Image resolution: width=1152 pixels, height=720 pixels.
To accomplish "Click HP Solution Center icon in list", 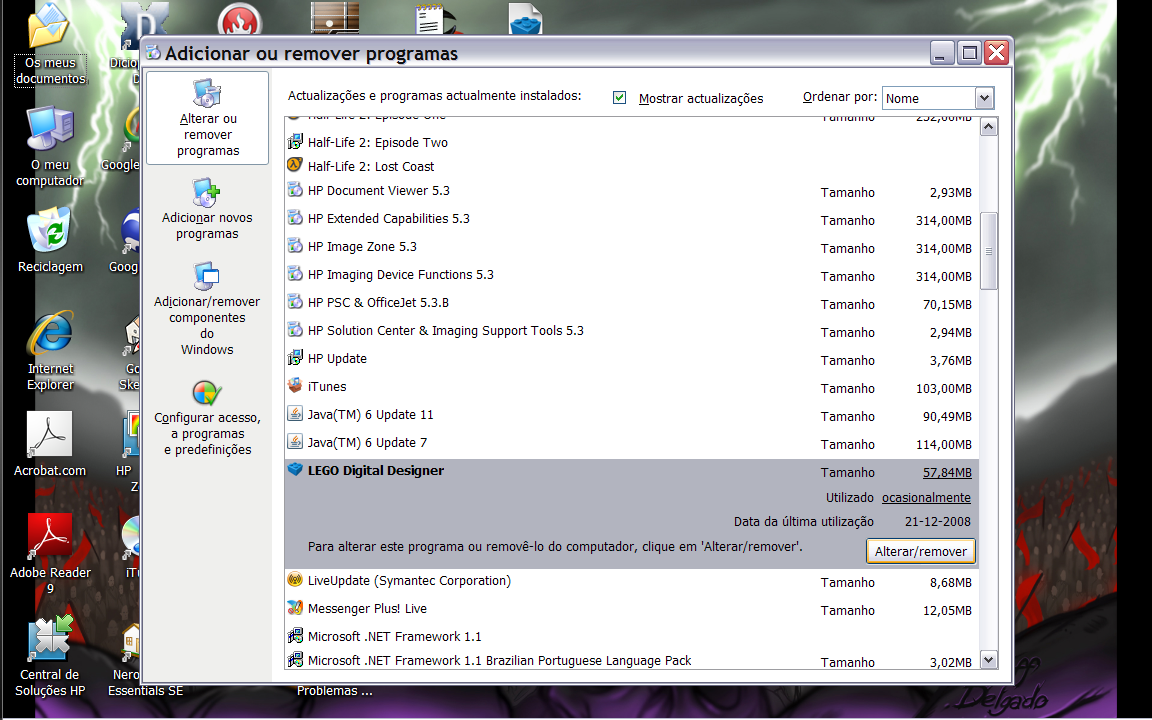I will tap(295, 329).
